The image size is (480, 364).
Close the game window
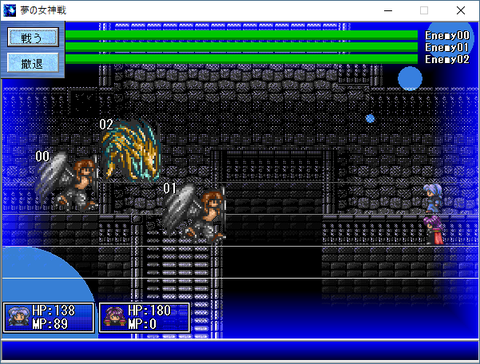[461, 10]
